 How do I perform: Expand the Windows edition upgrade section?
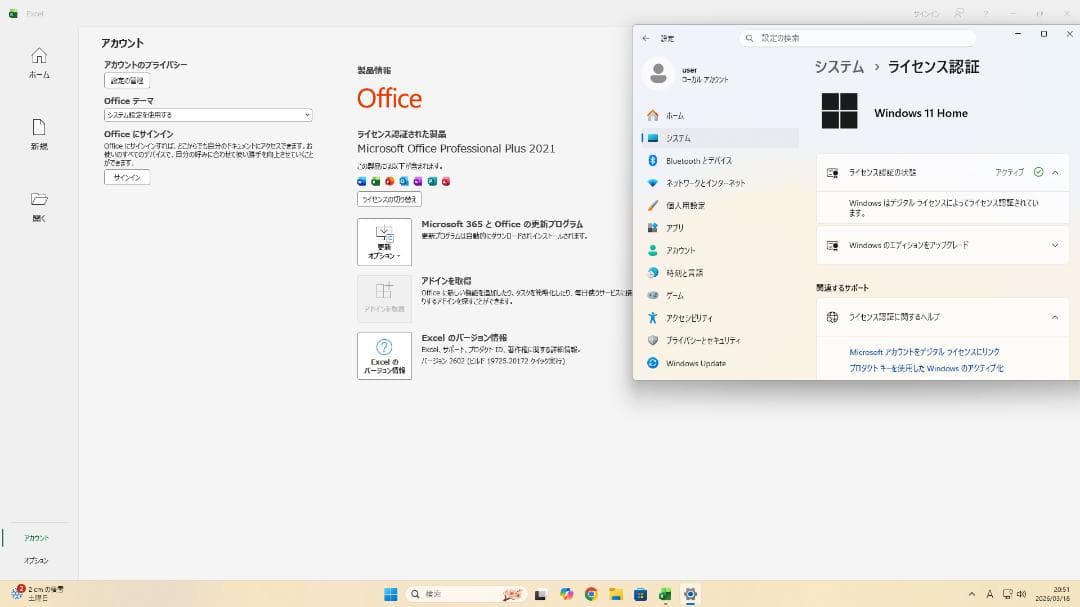click(1055, 244)
